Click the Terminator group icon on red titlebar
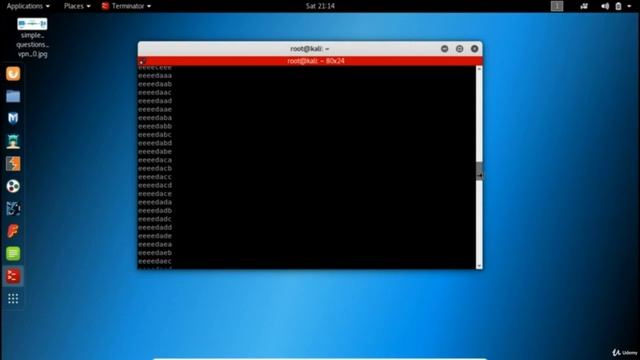This screenshot has height=360, width=640. coord(142,61)
